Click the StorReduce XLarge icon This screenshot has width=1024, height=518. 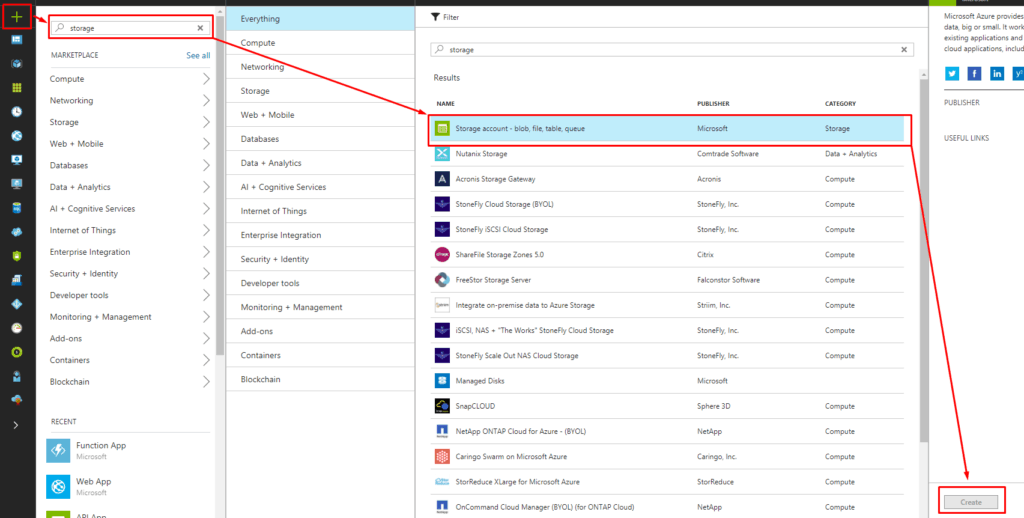pos(442,481)
